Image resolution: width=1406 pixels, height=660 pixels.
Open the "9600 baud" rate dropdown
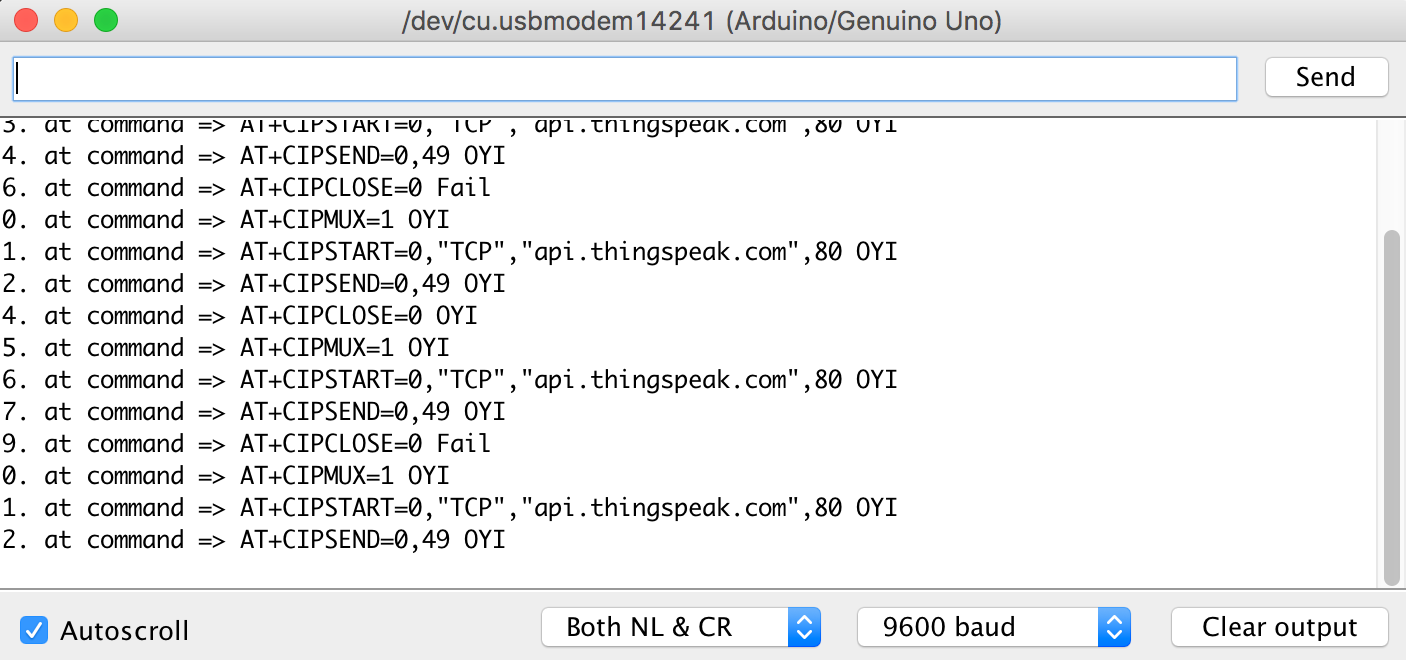click(x=975, y=627)
